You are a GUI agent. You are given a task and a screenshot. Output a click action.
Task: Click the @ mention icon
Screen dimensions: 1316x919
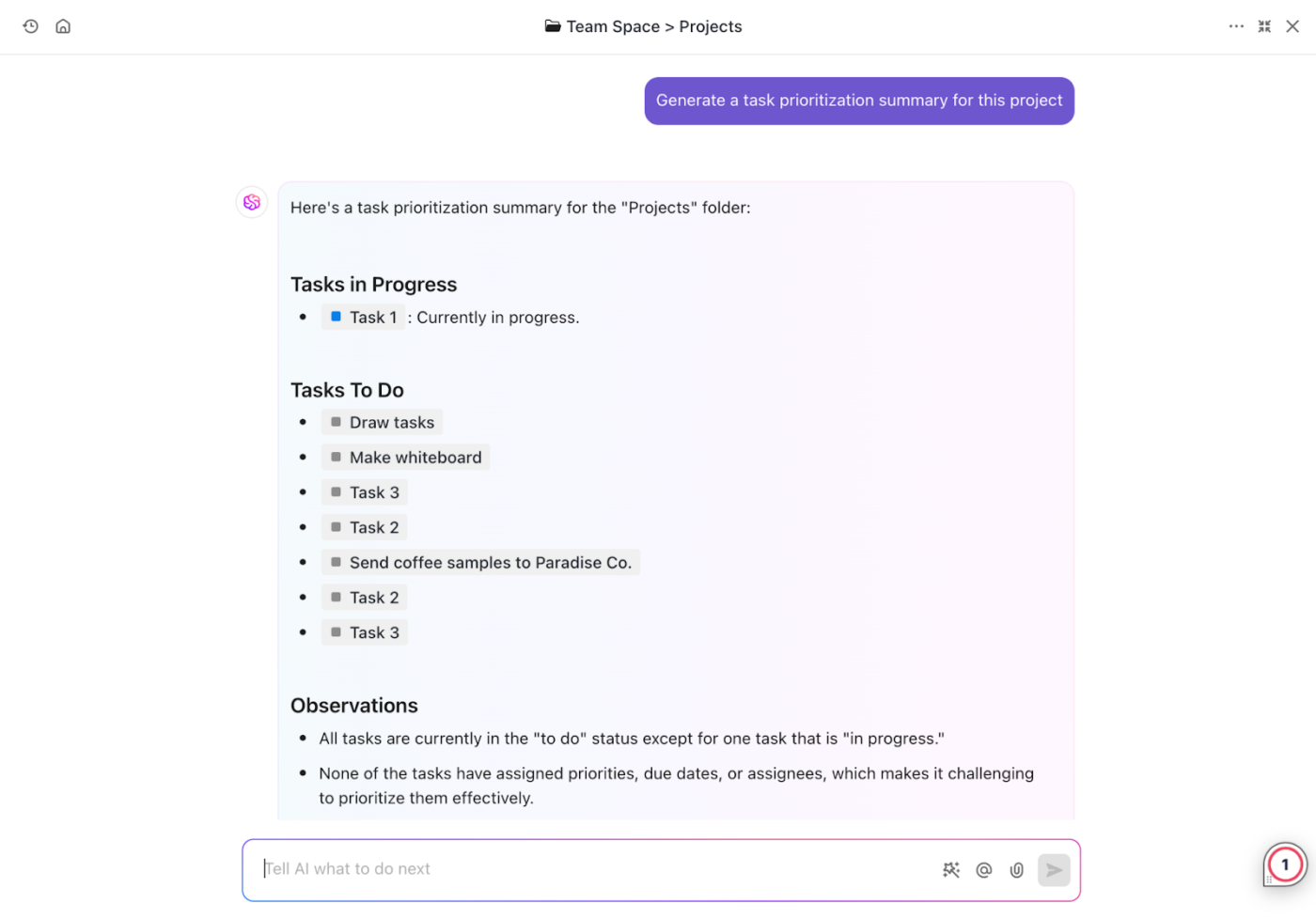point(984,870)
